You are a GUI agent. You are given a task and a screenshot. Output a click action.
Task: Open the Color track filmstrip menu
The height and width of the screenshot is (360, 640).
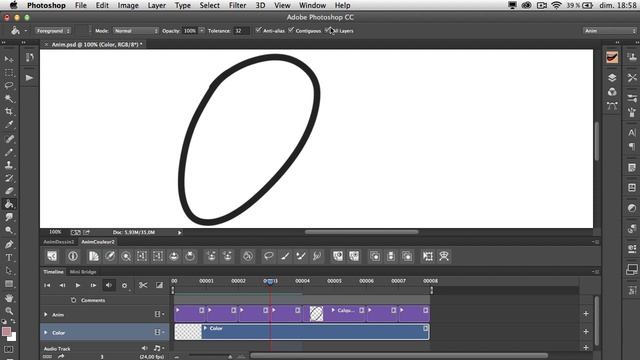pyautogui.click(x=159, y=332)
